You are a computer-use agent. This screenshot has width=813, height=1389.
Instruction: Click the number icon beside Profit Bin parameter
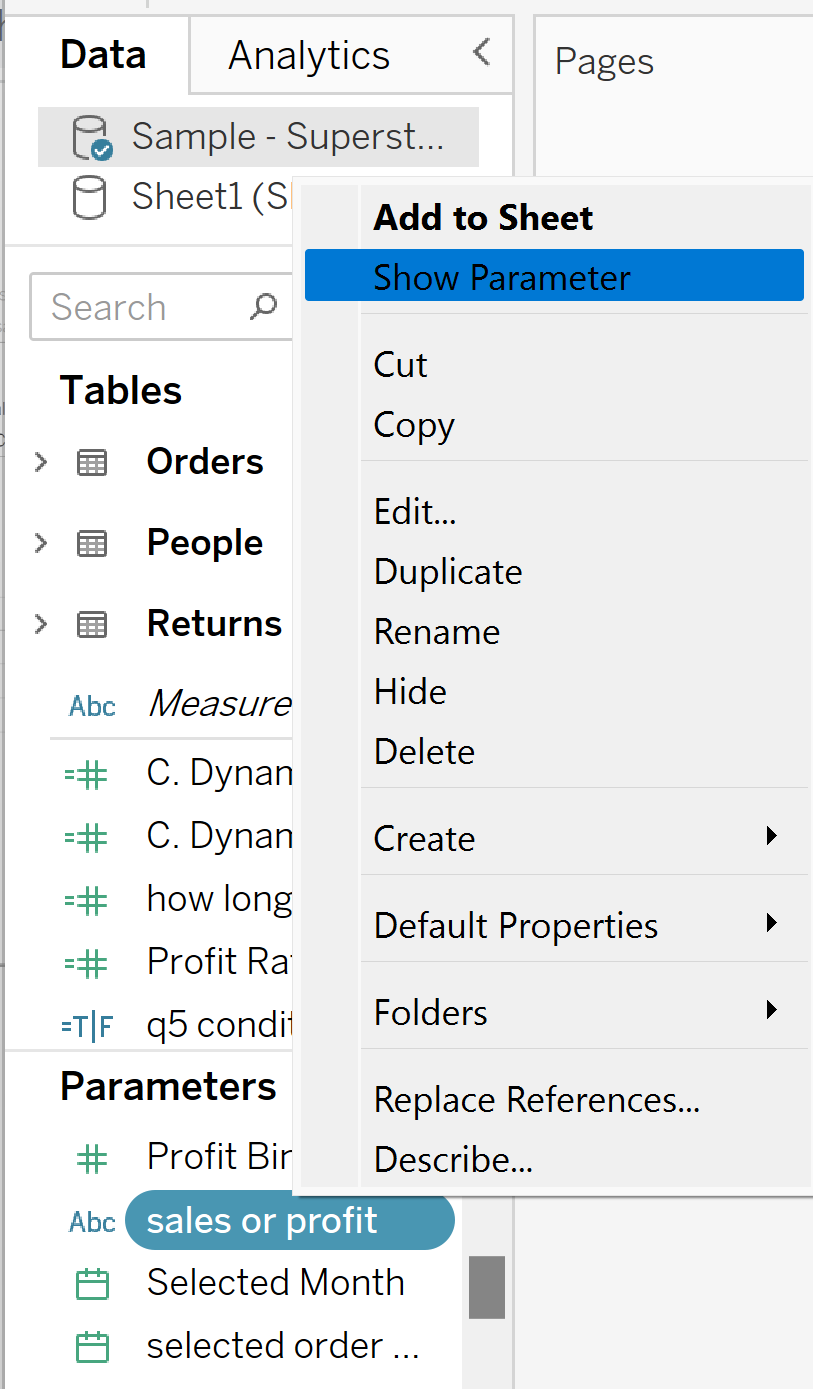coord(91,1158)
